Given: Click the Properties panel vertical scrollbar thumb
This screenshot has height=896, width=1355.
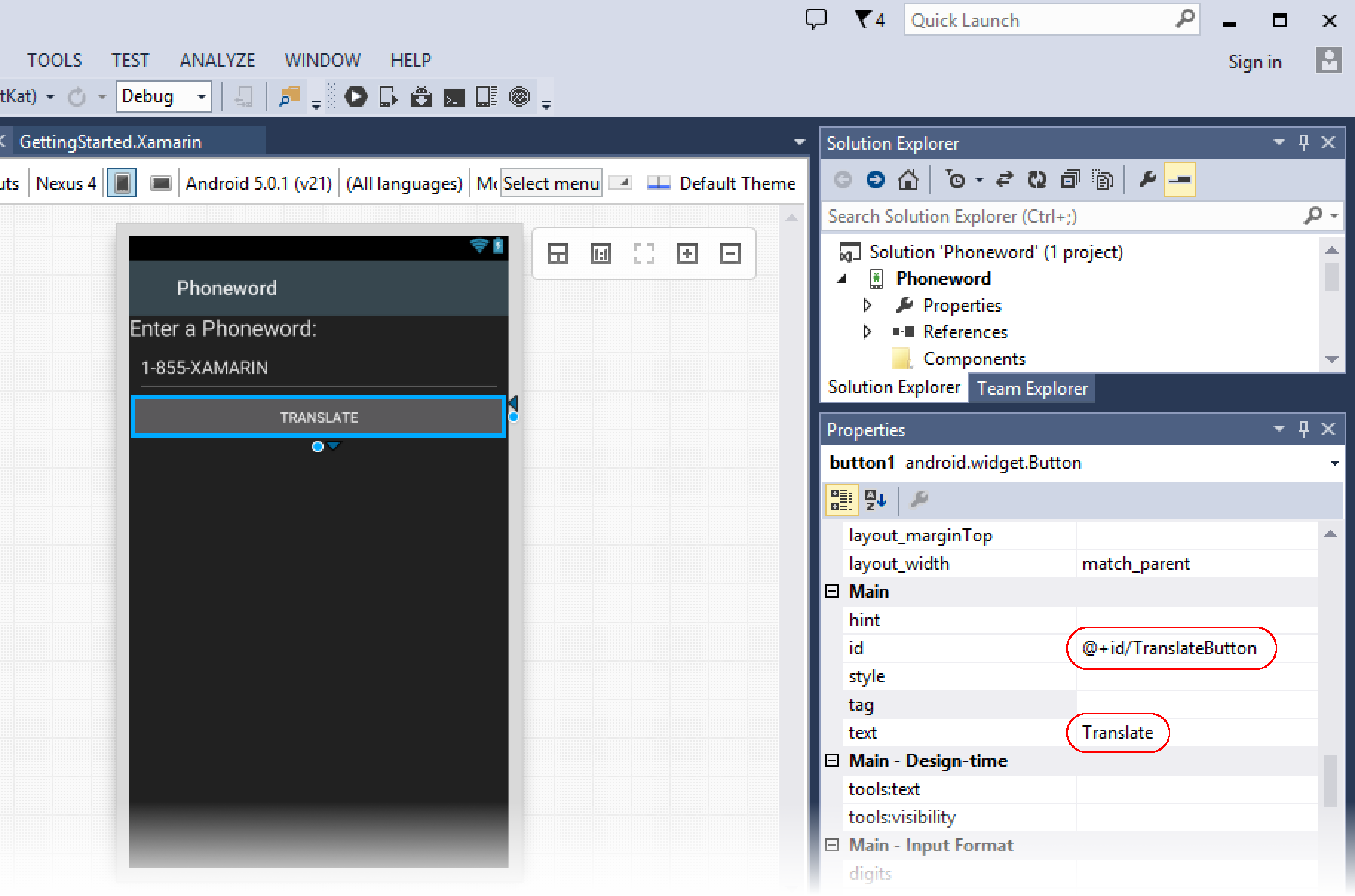Looking at the screenshot, I should pos(1330,780).
